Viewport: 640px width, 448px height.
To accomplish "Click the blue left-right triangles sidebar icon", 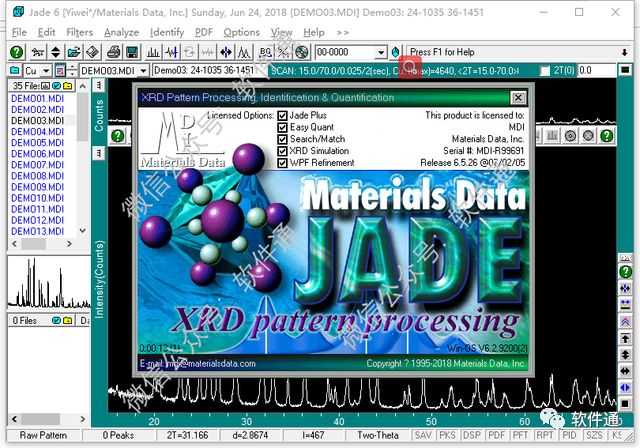I will pyautogui.click(x=625, y=387).
